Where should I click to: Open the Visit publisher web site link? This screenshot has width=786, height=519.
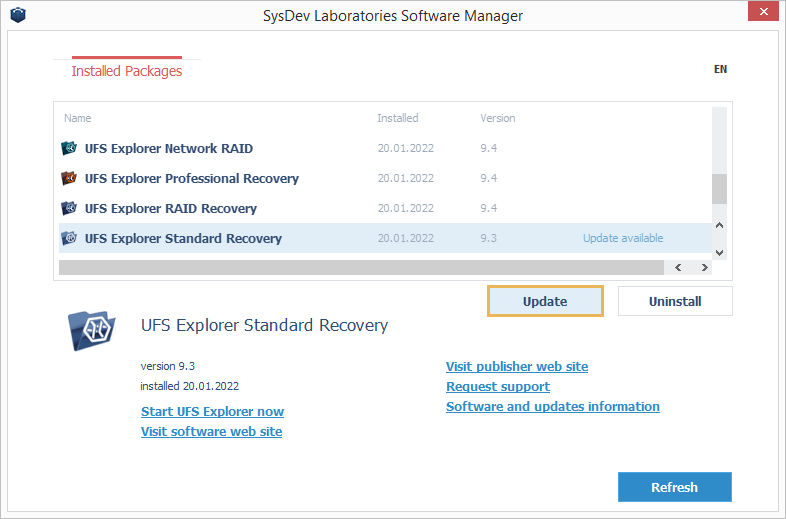(517, 367)
